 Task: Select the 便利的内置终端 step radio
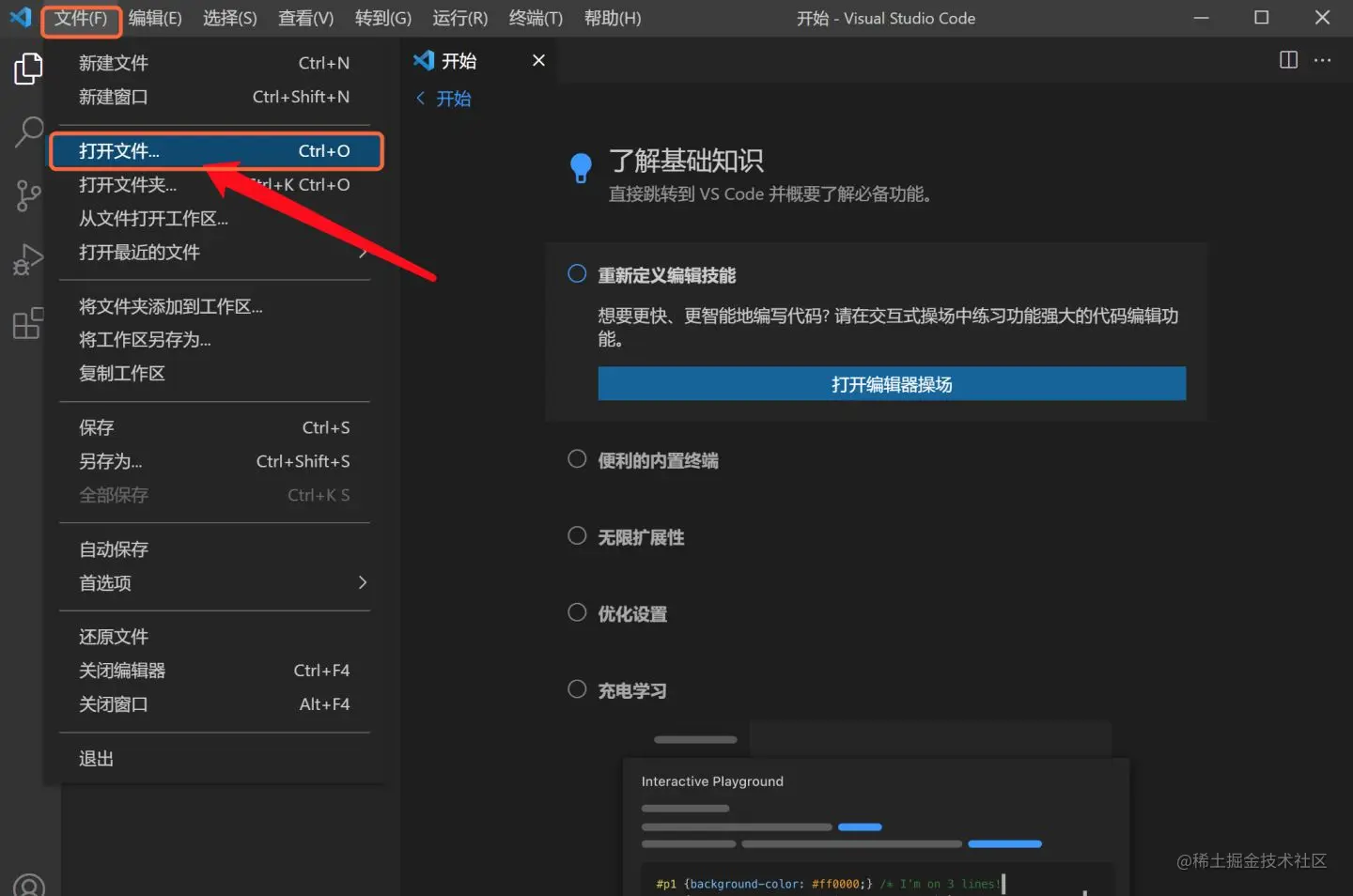coord(577,458)
